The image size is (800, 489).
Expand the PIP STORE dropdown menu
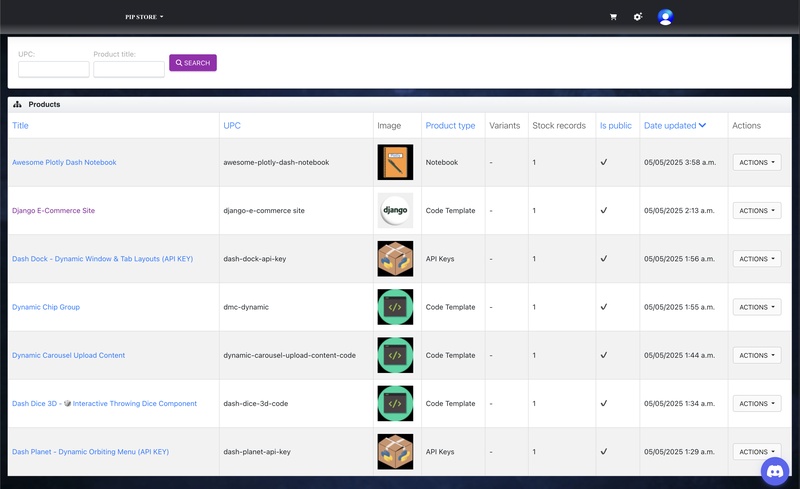point(144,17)
